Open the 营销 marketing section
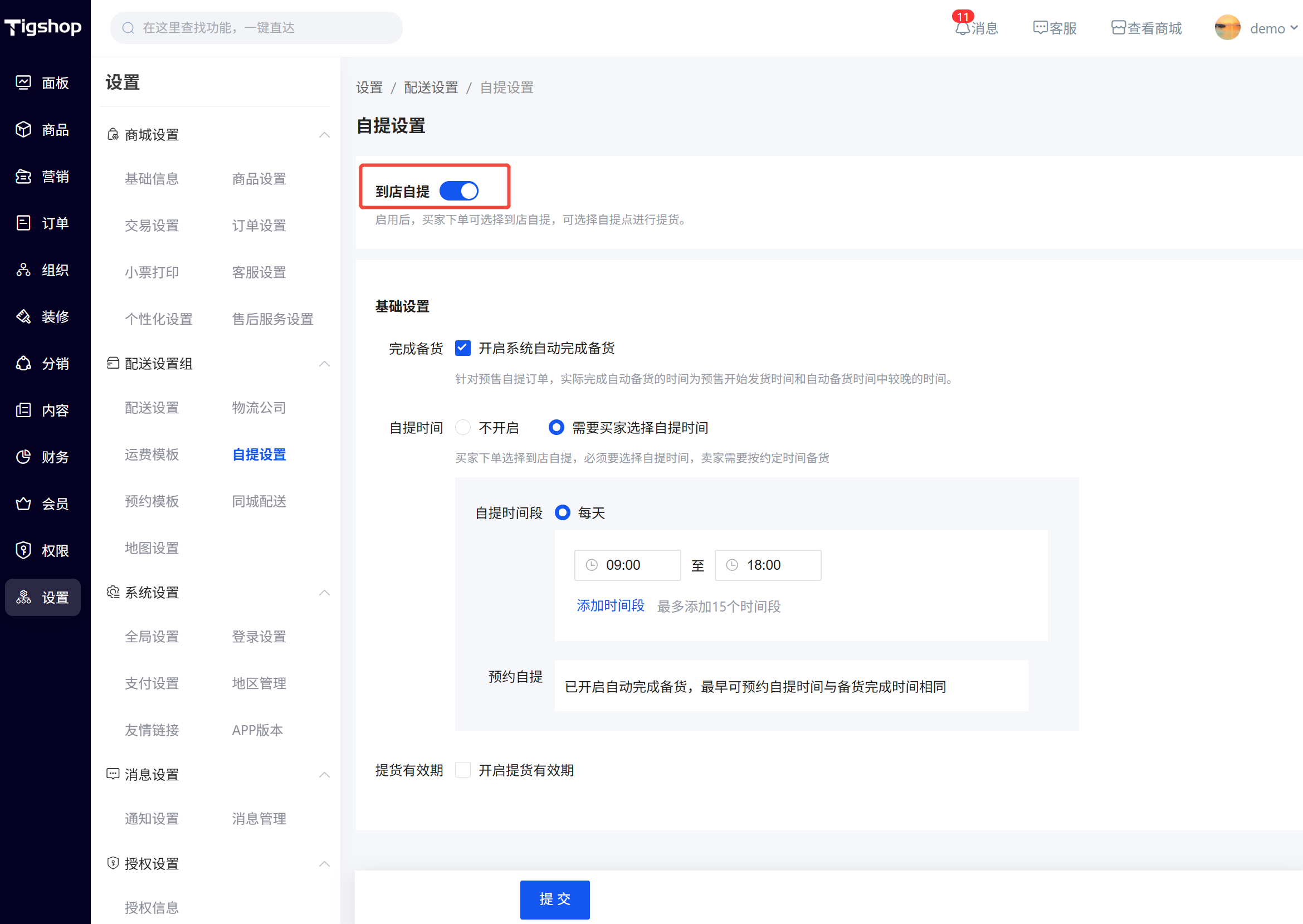The width and height of the screenshot is (1303, 924). 43,177
